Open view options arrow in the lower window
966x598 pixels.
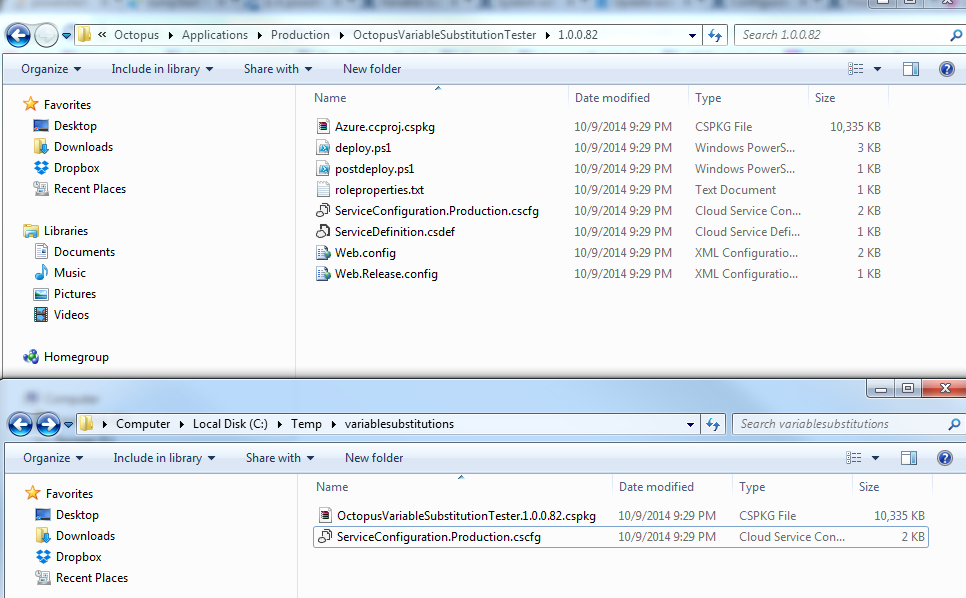pos(875,458)
